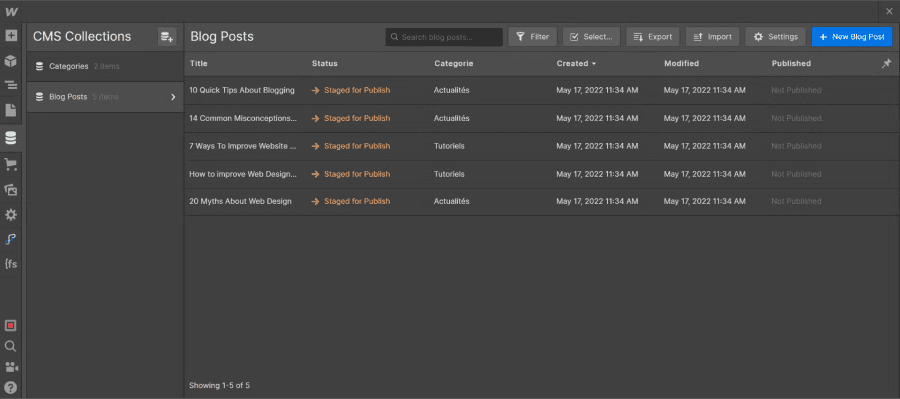This screenshot has height=399, width=900.
Task: Open the Assets image panel
Action: click(x=11, y=190)
